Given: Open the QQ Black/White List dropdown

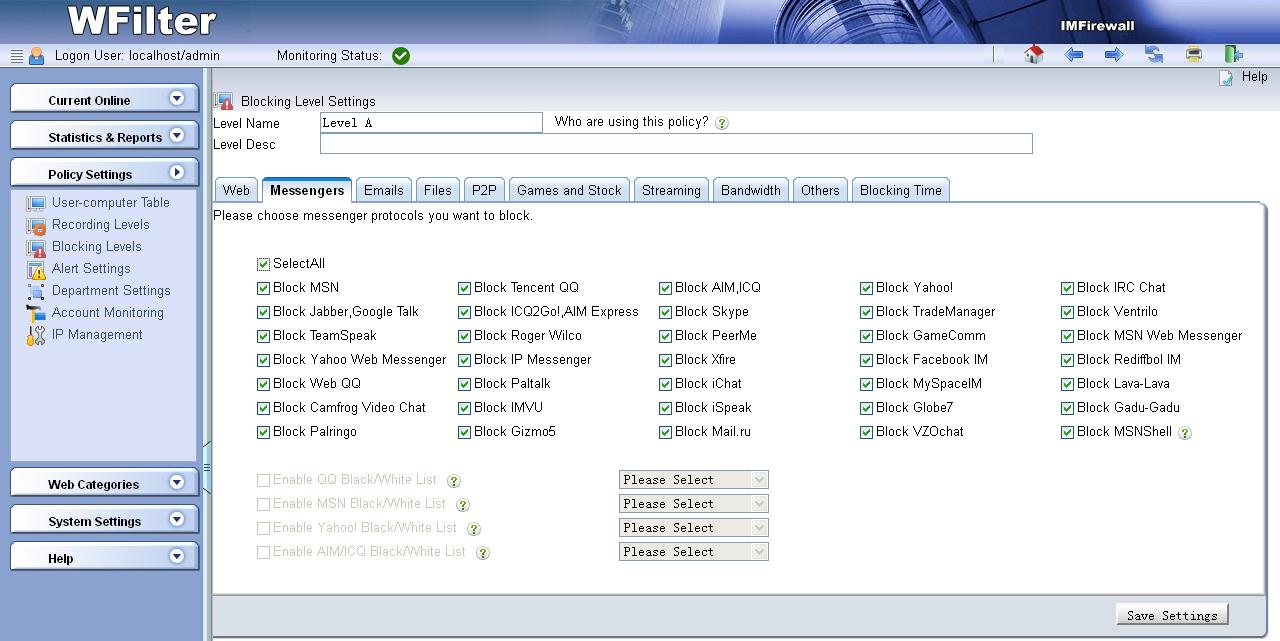Looking at the screenshot, I should [693, 480].
